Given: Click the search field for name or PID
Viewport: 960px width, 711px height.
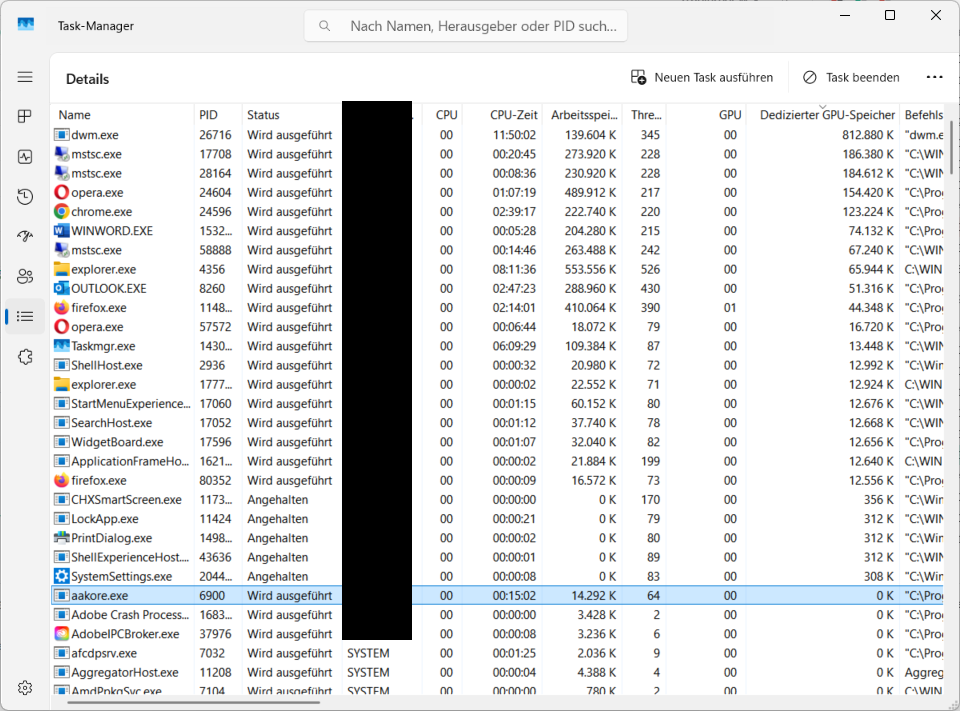Looking at the screenshot, I should [x=466, y=26].
